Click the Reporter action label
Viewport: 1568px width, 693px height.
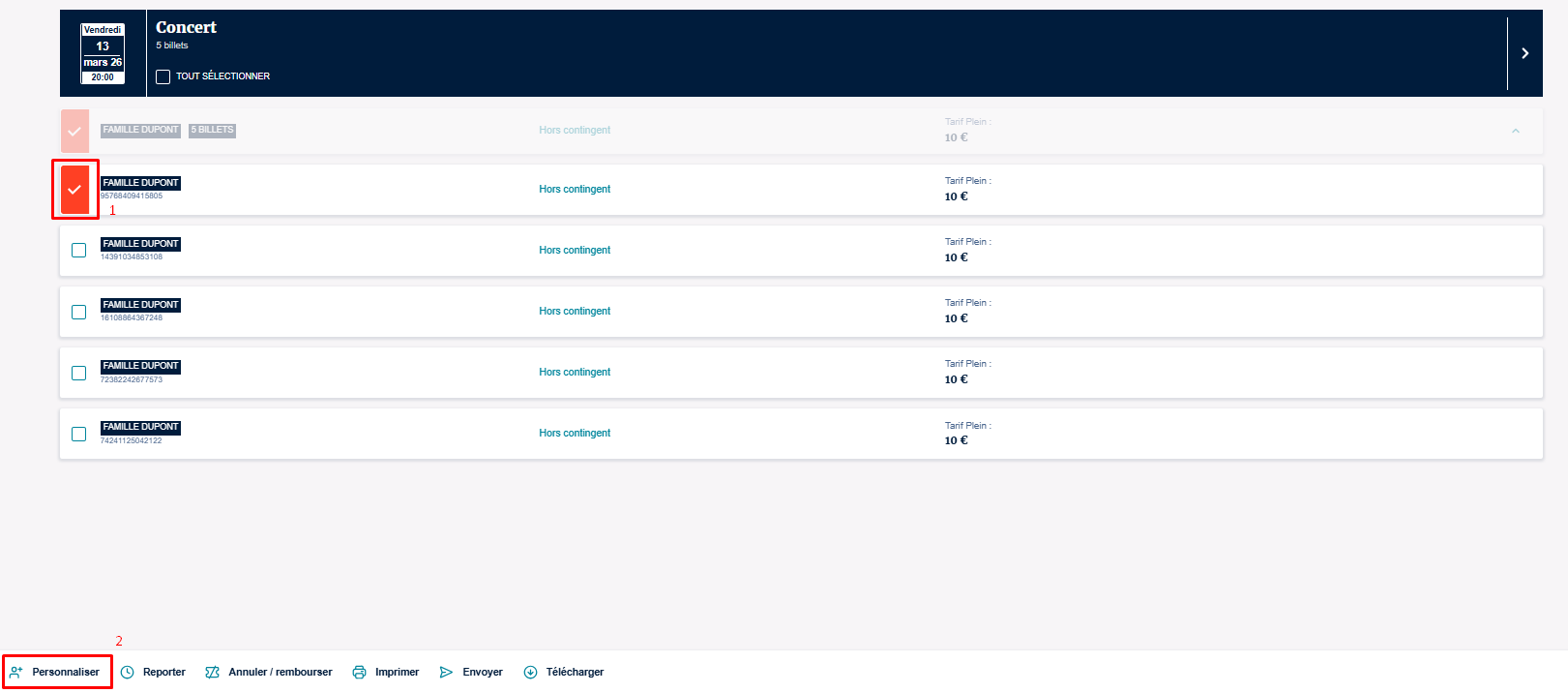tap(164, 672)
